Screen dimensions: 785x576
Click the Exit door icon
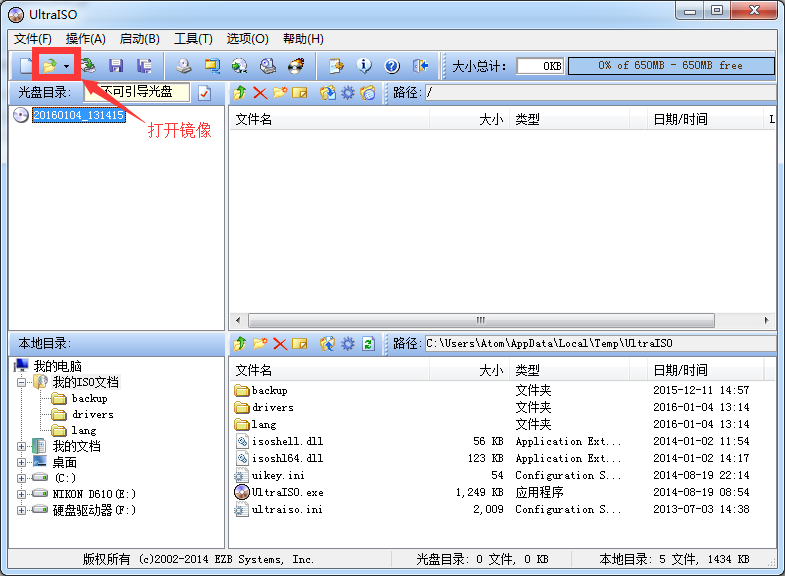point(420,66)
